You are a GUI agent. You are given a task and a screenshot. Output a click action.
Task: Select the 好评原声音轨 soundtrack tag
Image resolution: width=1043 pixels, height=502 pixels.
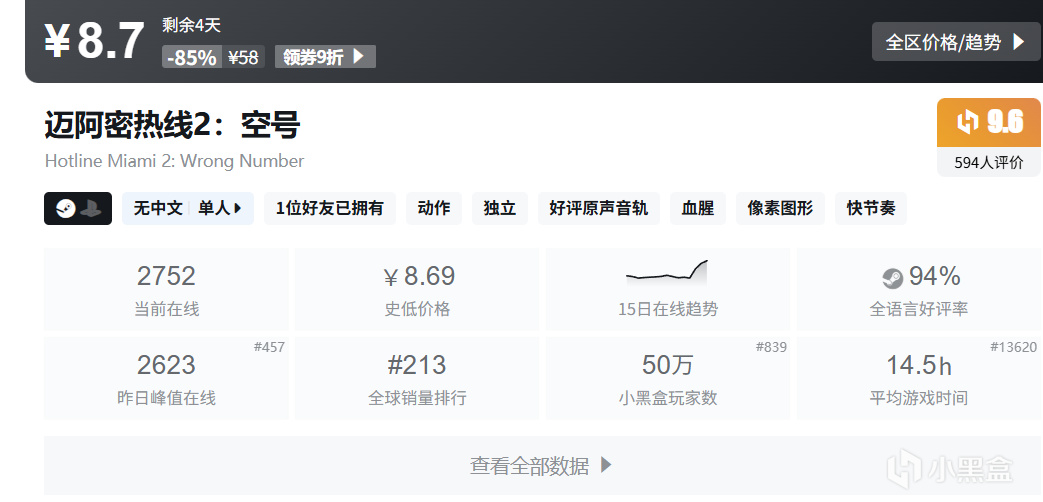599,209
